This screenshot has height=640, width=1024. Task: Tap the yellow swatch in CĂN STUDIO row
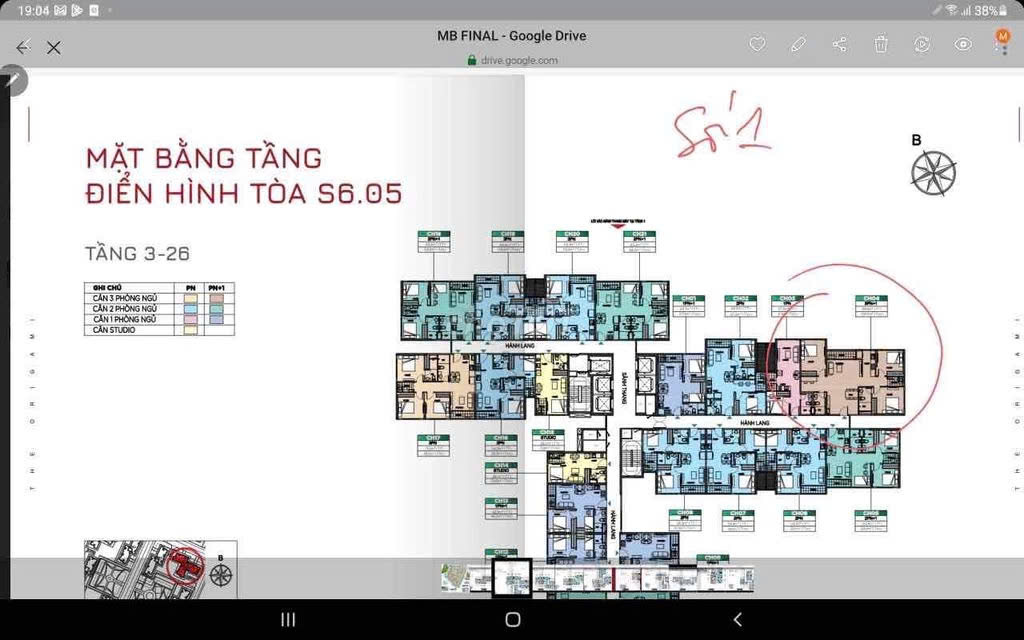[x=190, y=330]
